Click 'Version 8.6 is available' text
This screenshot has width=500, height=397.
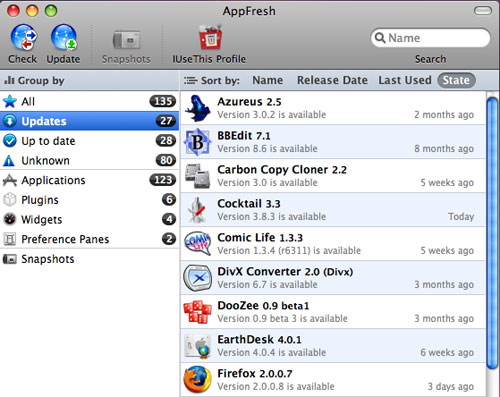[x=267, y=149]
